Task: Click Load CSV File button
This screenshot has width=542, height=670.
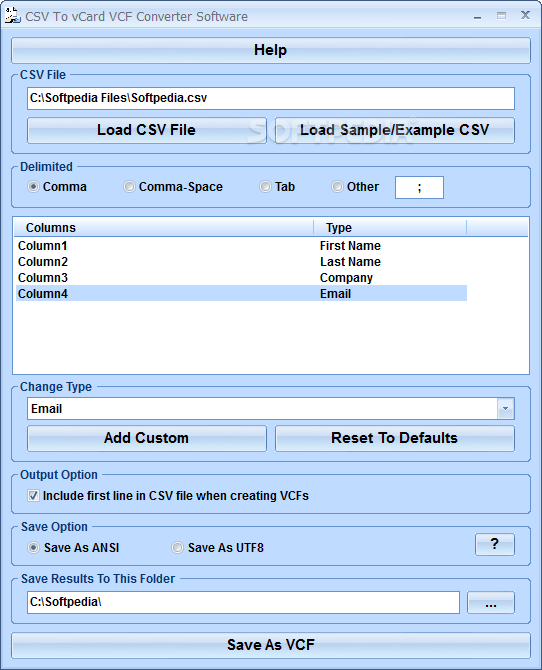Action: click(147, 130)
